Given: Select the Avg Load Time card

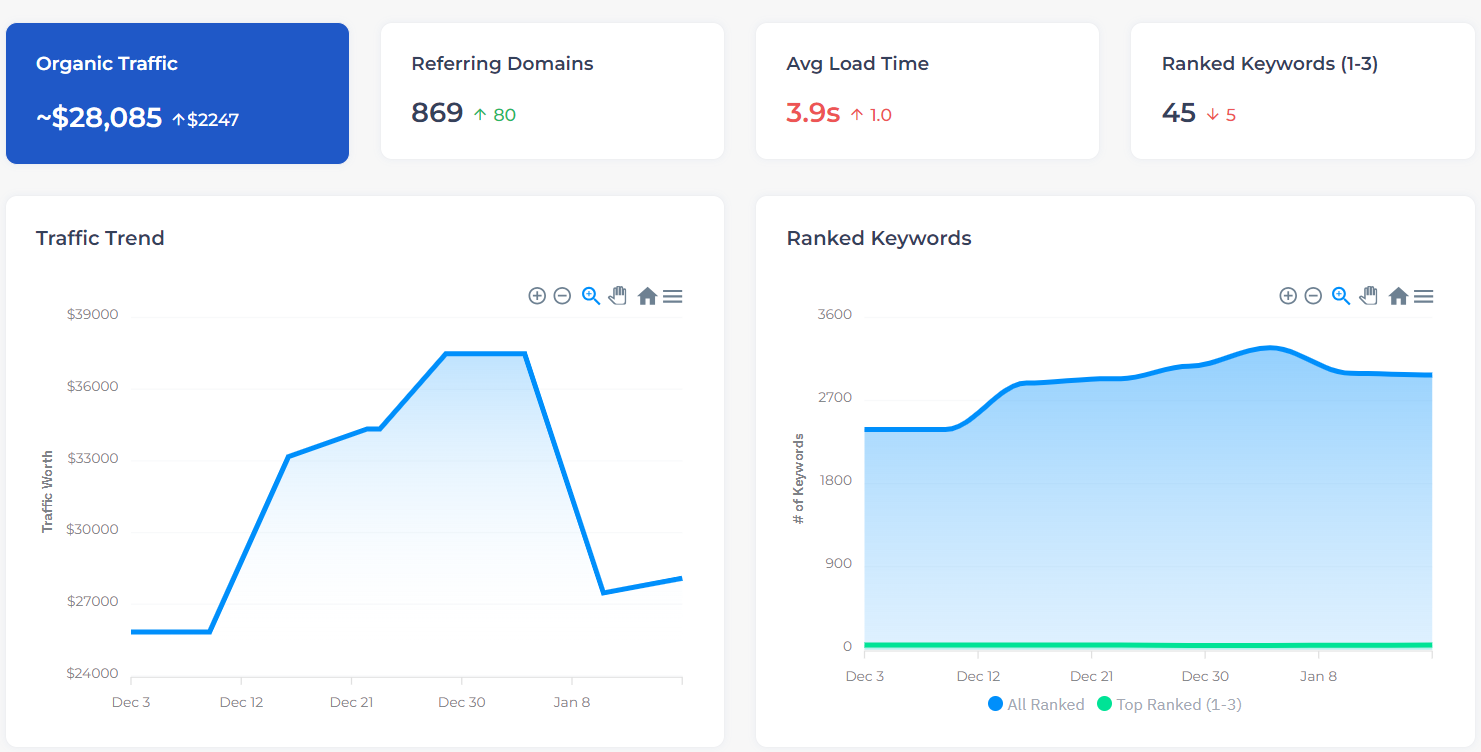Looking at the screenshot, I should pyautogui.click(x=927, y=91).
